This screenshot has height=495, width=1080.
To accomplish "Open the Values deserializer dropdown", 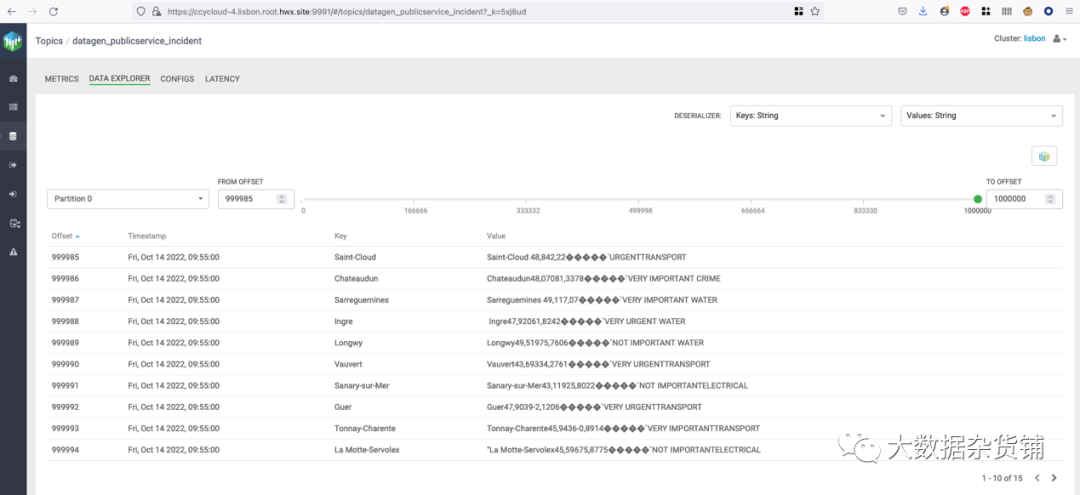I will pyautogui.click(x=982, y=116).
